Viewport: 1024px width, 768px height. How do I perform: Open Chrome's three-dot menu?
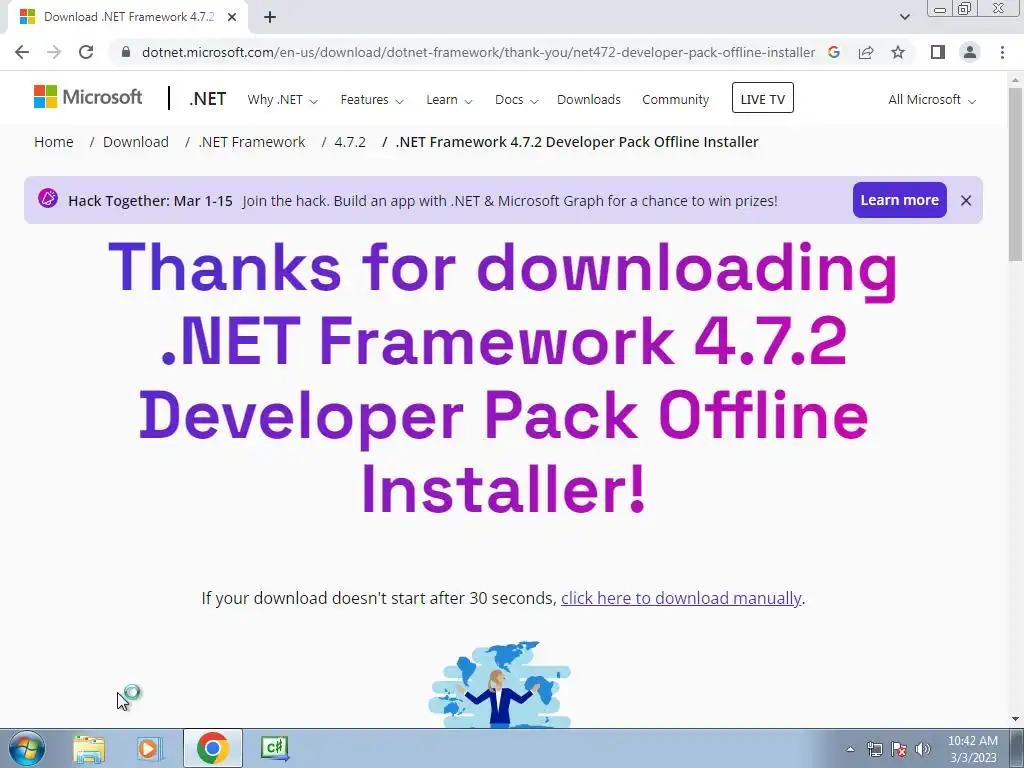coord(1002,52)
